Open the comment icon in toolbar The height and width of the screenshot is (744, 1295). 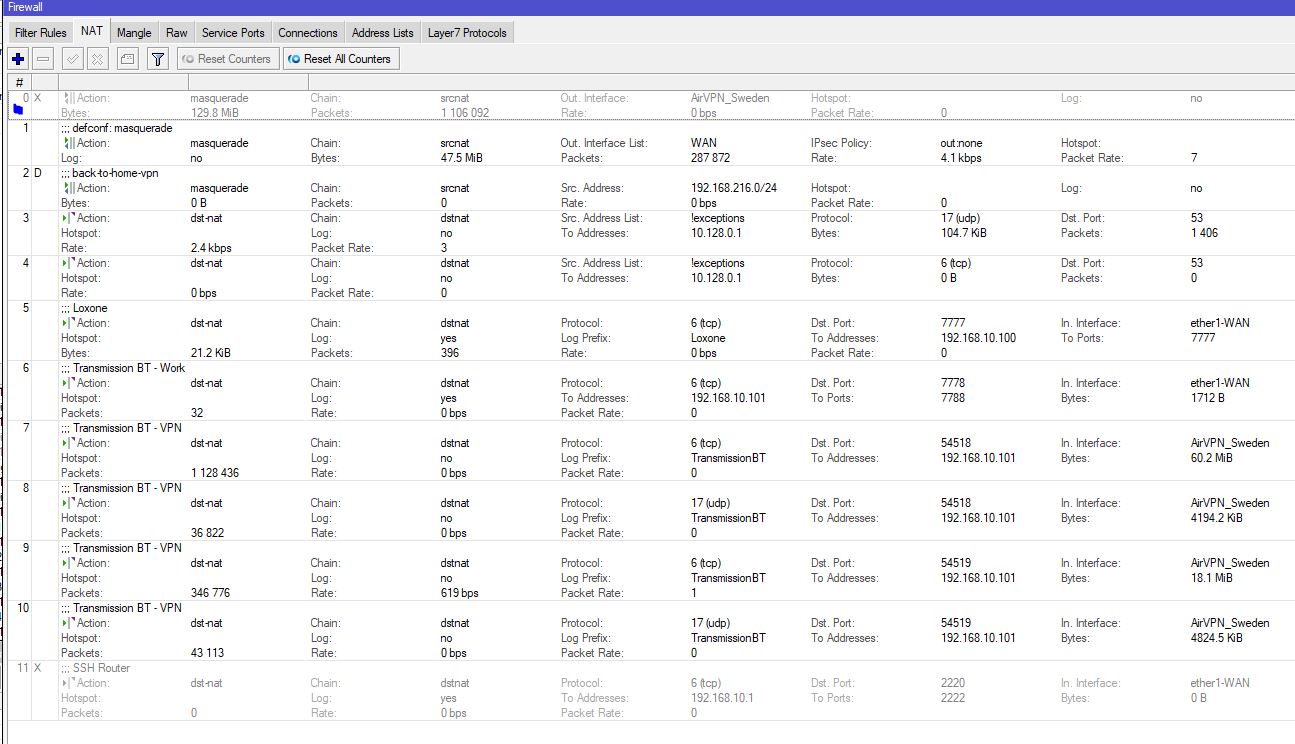click(x=127, y=59)
